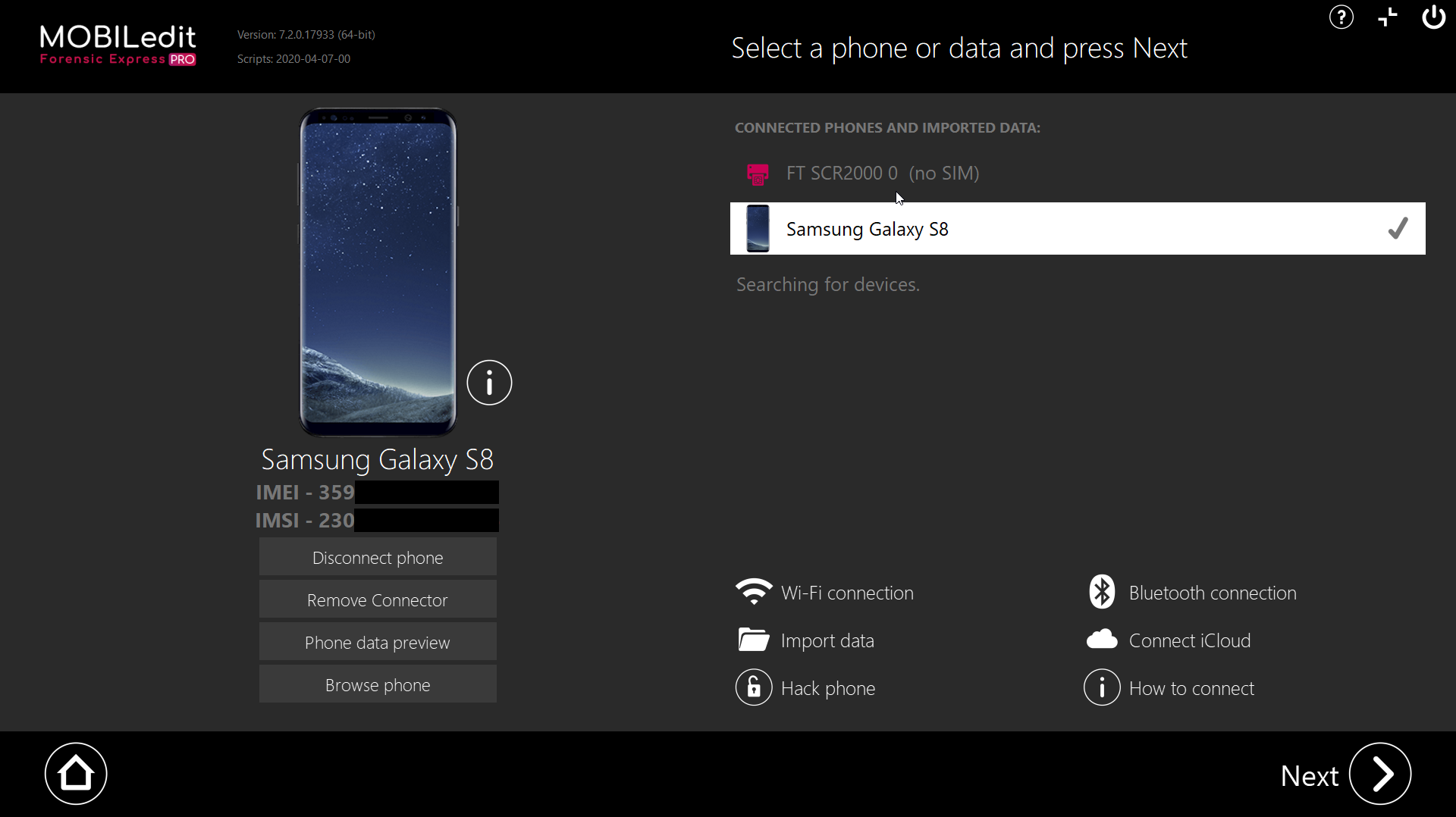Click the Import data folder icon

pyautogui.click(x=754, y=640)
